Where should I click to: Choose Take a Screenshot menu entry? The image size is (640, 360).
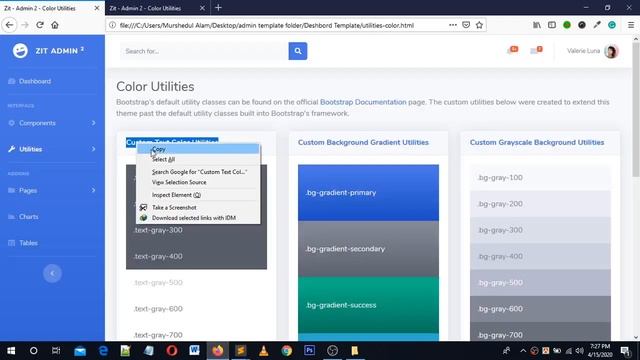tap(198, 207)
